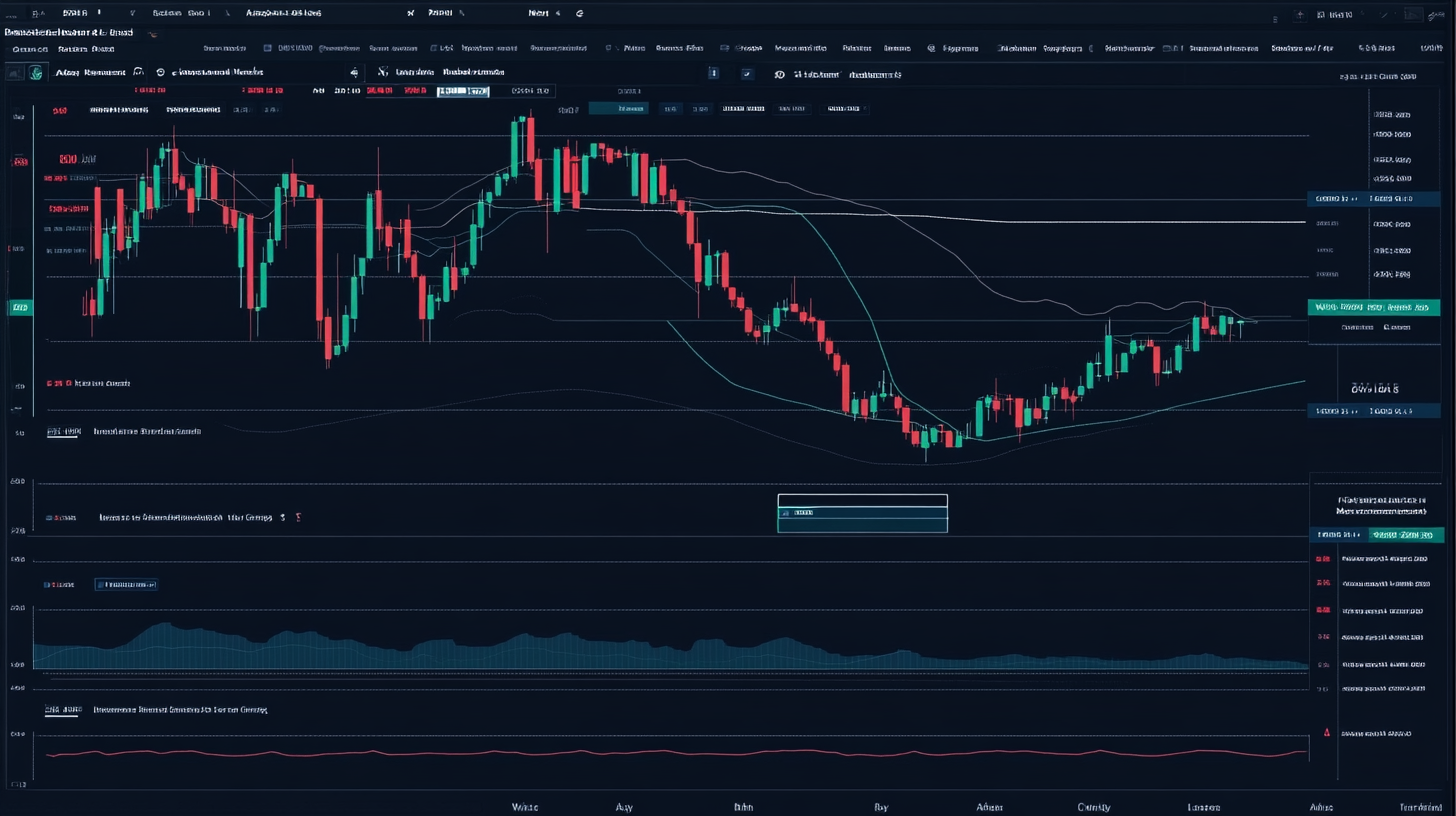Click the boxed up-arrow icon at top right
Screen dimensions: 1456x816
(x=1300, y=15)
